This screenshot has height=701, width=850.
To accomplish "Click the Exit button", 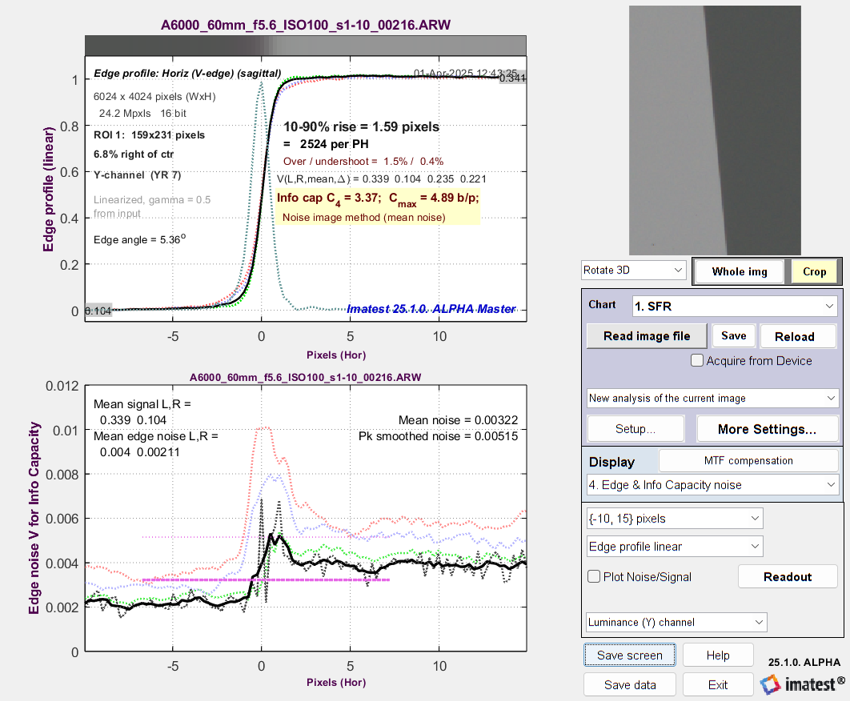I will 718,685.
